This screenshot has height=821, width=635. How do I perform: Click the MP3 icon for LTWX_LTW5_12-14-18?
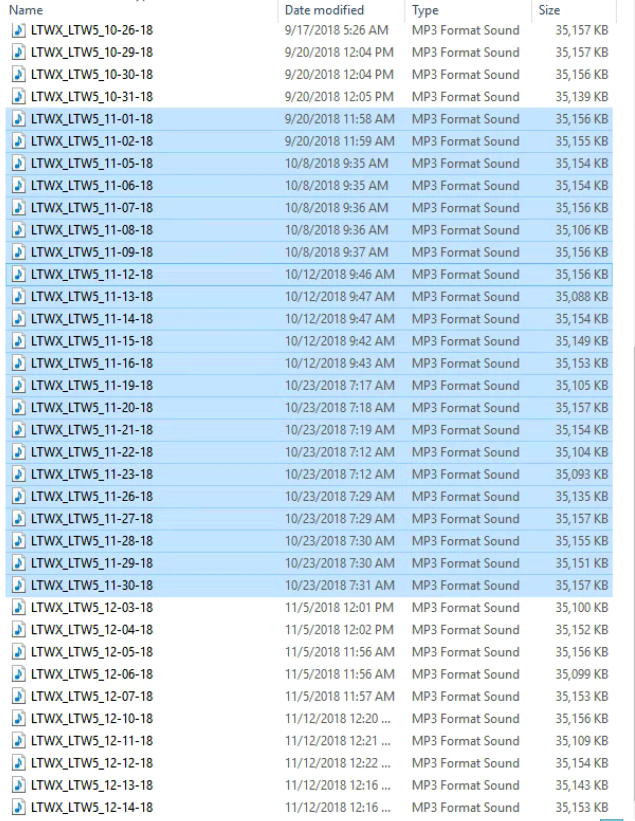click(19, 807)
